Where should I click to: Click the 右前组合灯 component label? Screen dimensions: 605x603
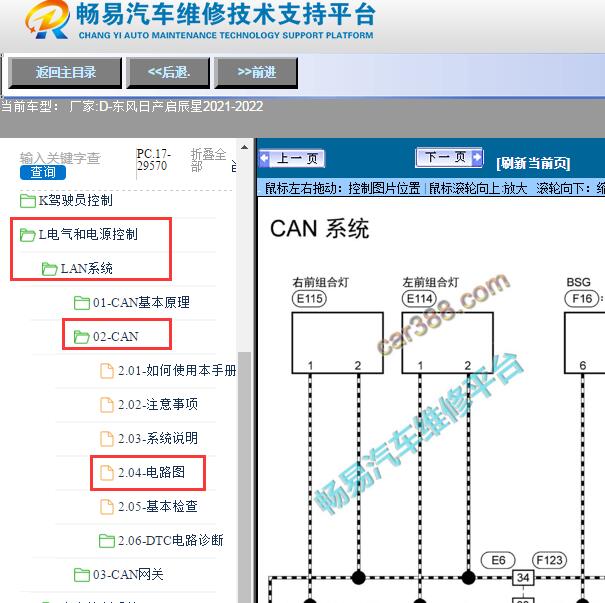(320, 282)
